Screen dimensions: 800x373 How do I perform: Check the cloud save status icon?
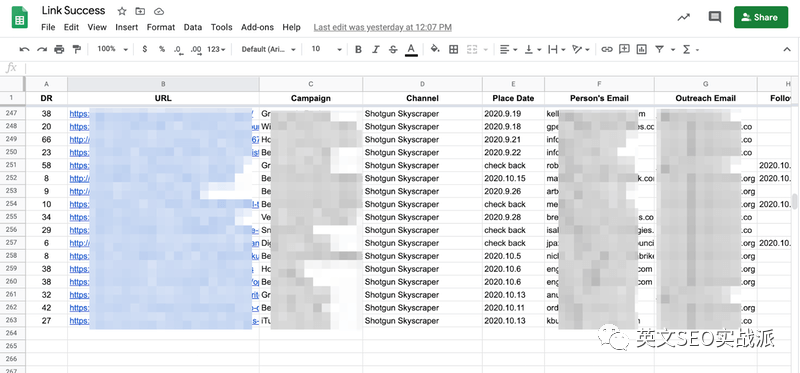tap(159, 11)
